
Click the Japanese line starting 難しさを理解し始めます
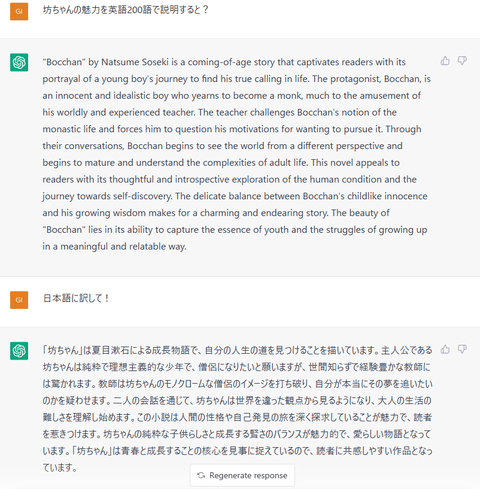point(237,417)
